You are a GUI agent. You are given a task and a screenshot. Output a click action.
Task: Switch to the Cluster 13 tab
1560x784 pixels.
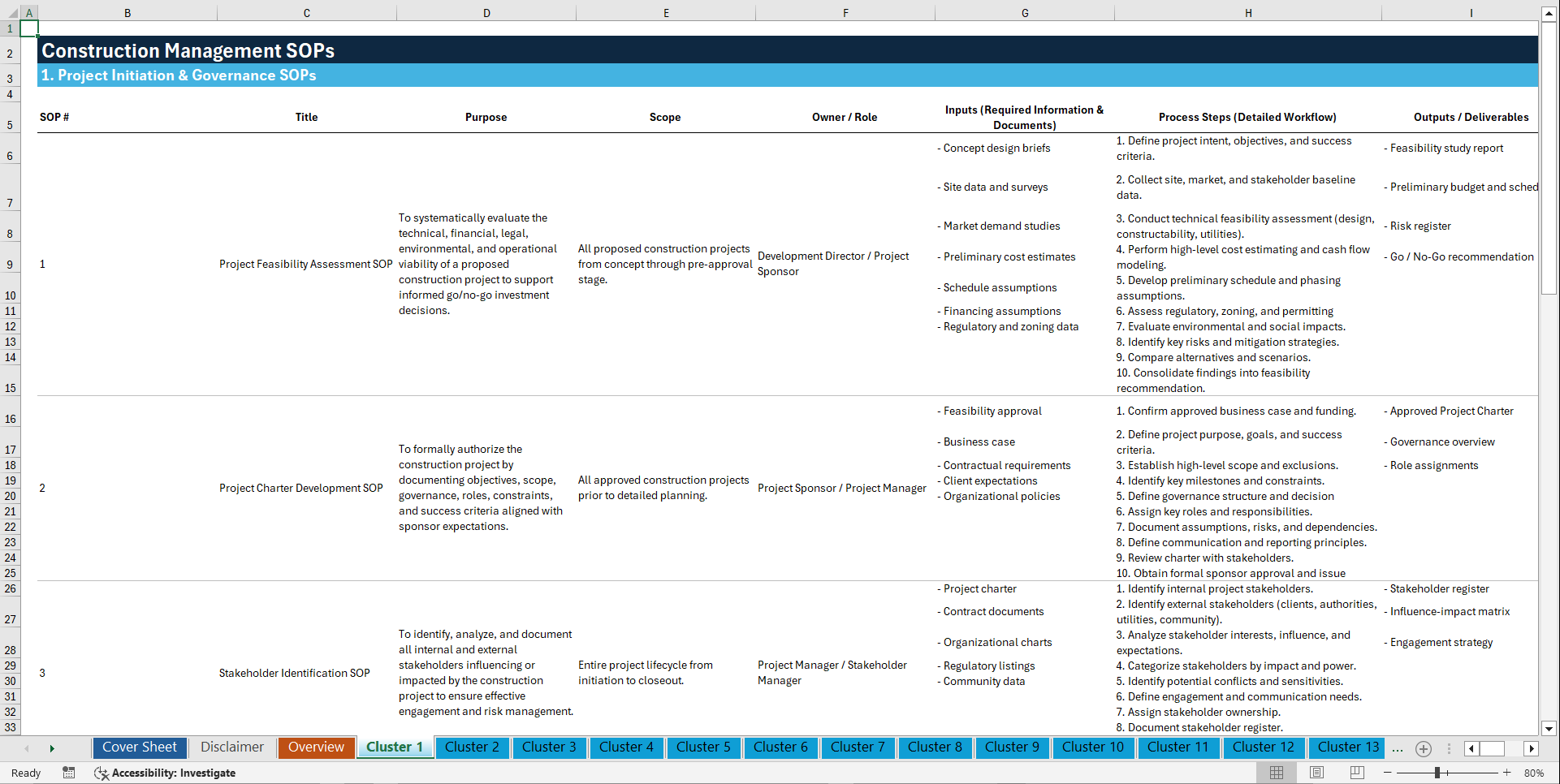coord(1346,747)
